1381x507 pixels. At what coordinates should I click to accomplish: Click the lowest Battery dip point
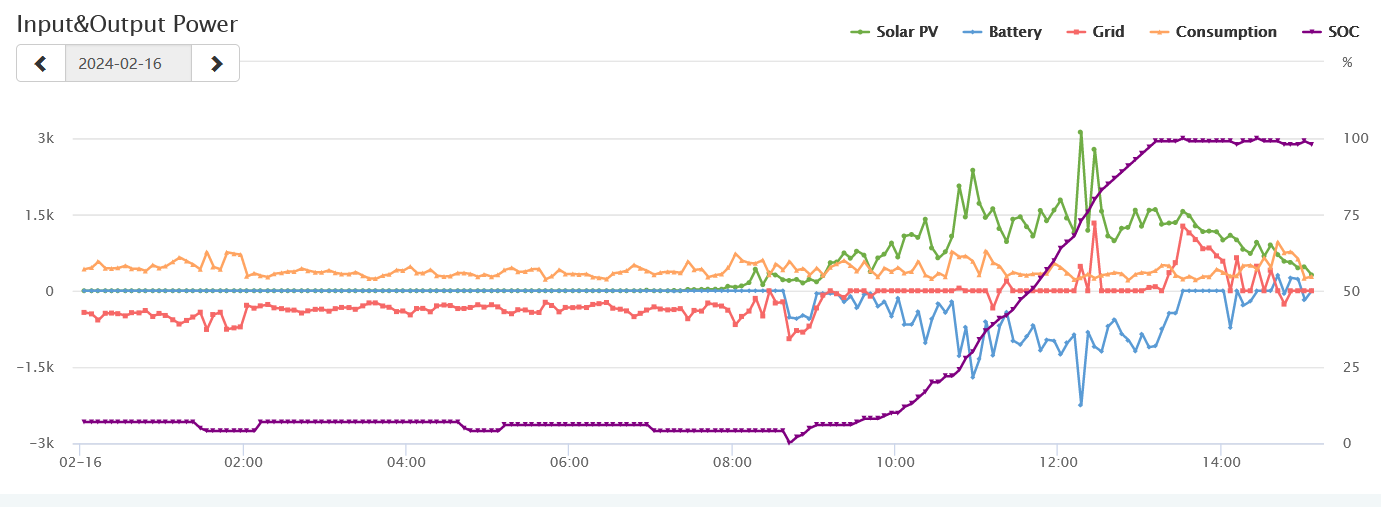1081,404
